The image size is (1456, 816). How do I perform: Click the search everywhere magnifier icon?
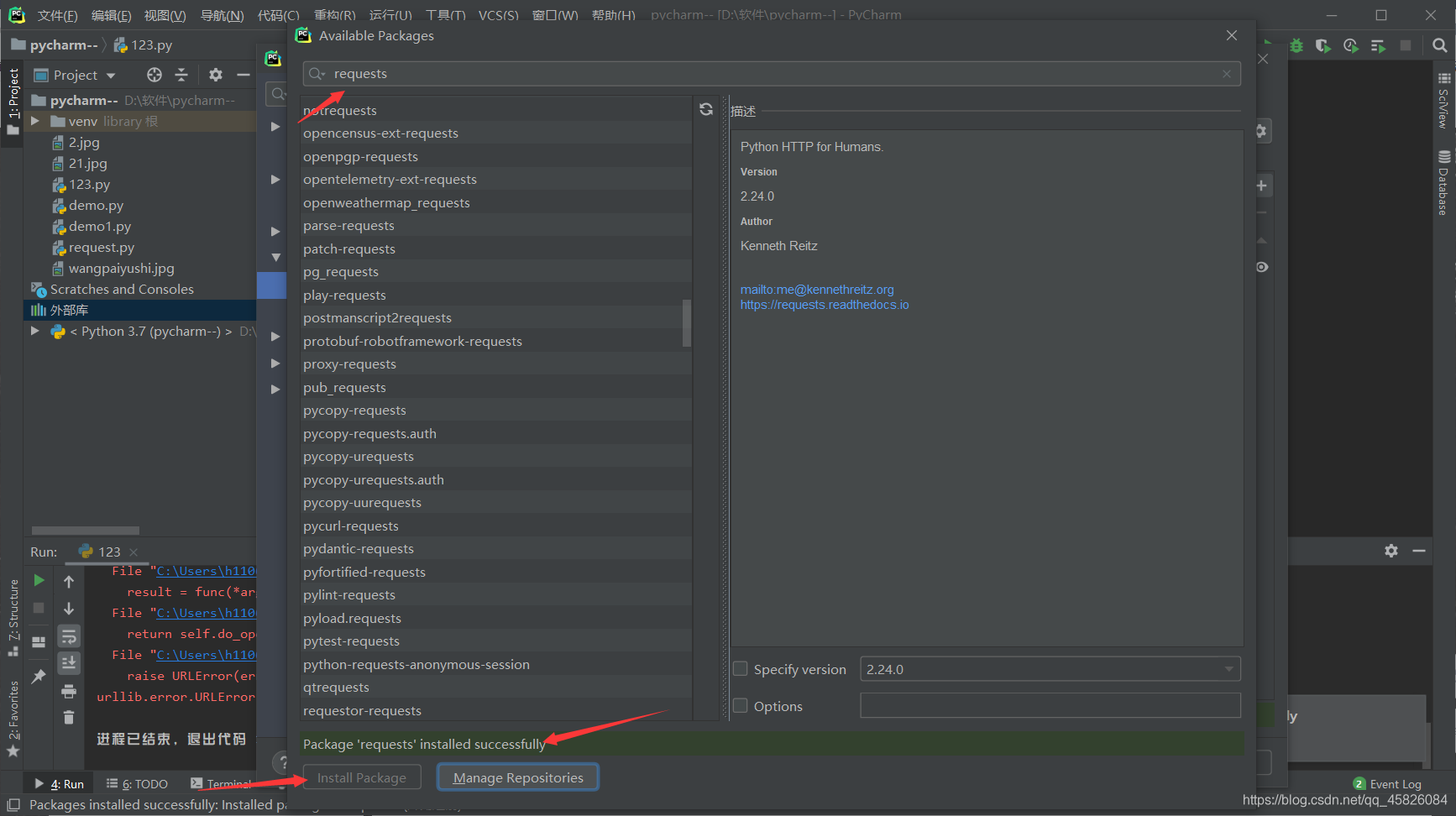tap(1439, 45)
